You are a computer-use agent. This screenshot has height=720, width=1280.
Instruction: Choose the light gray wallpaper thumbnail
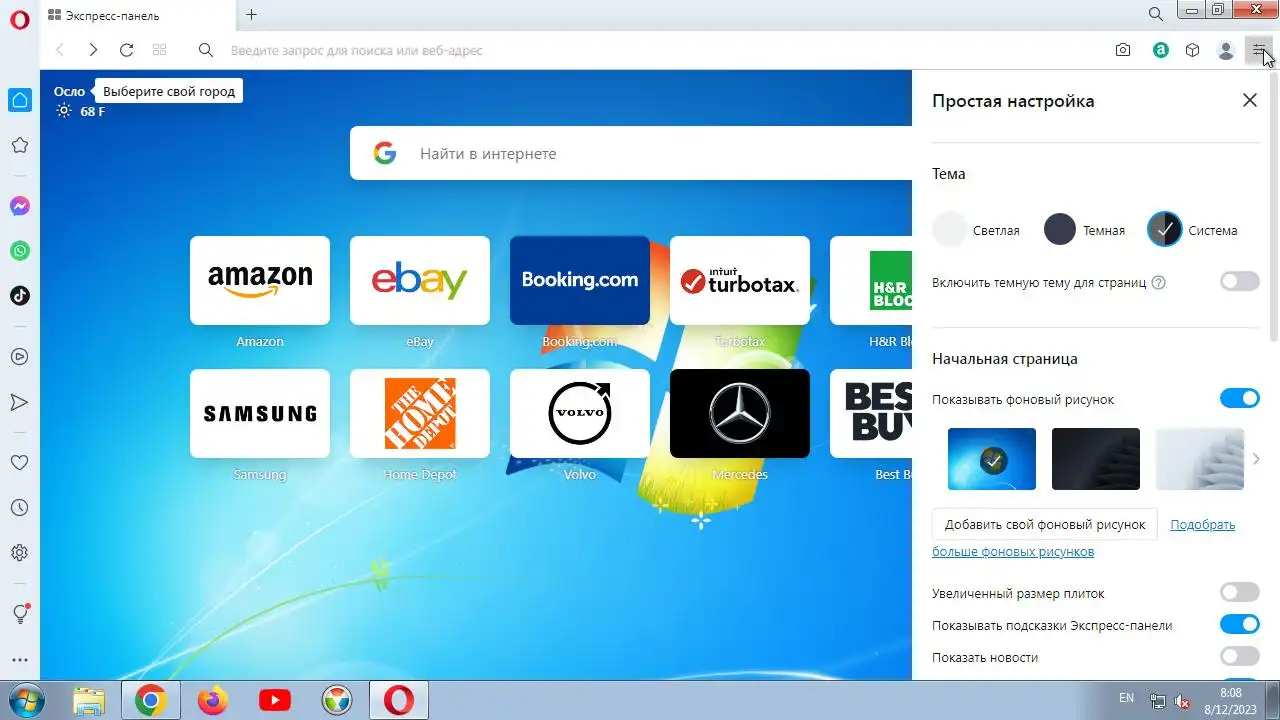click(x=1200, y=459)
